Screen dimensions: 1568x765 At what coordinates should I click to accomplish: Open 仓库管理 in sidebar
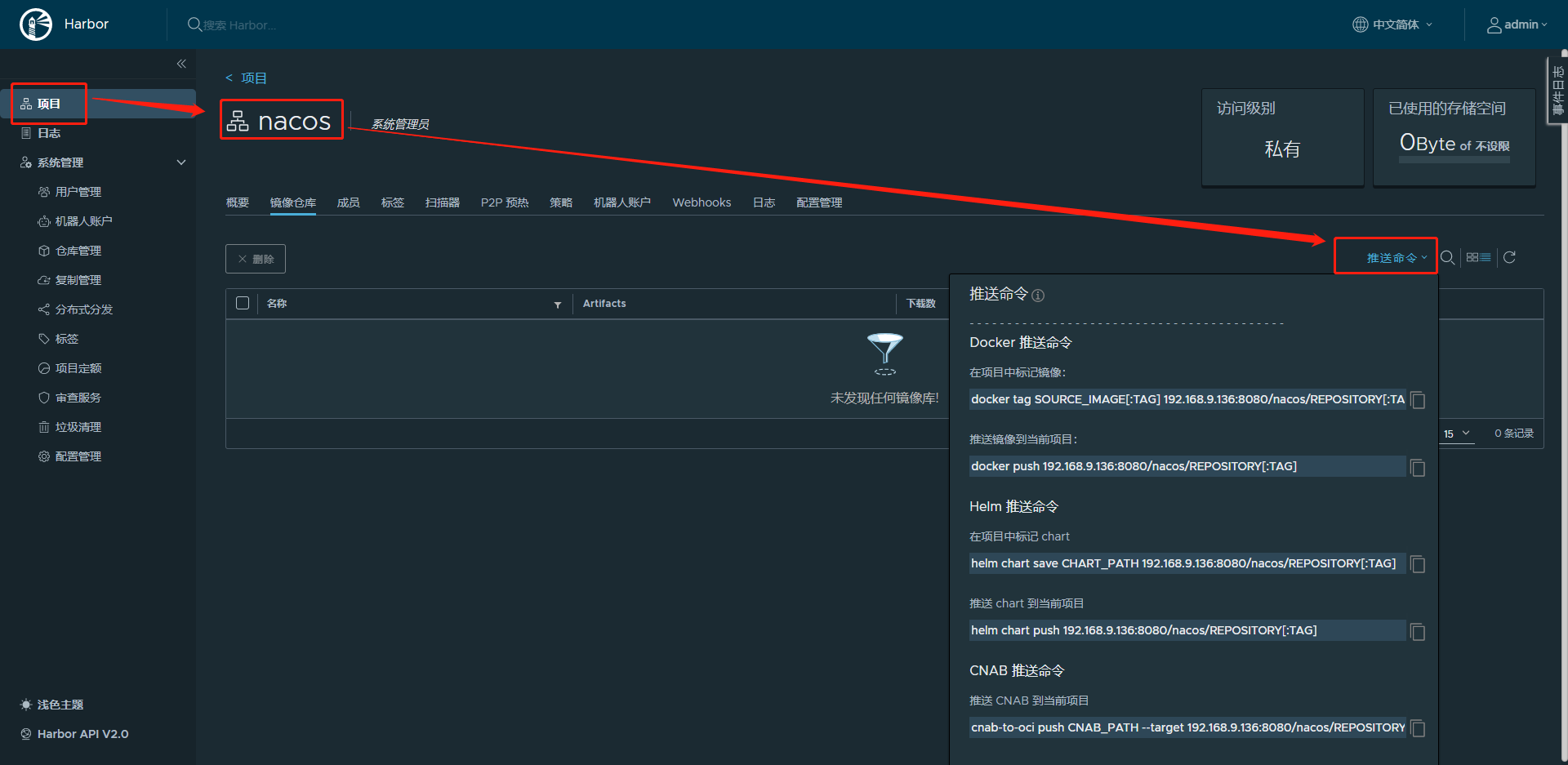[78, 251]
